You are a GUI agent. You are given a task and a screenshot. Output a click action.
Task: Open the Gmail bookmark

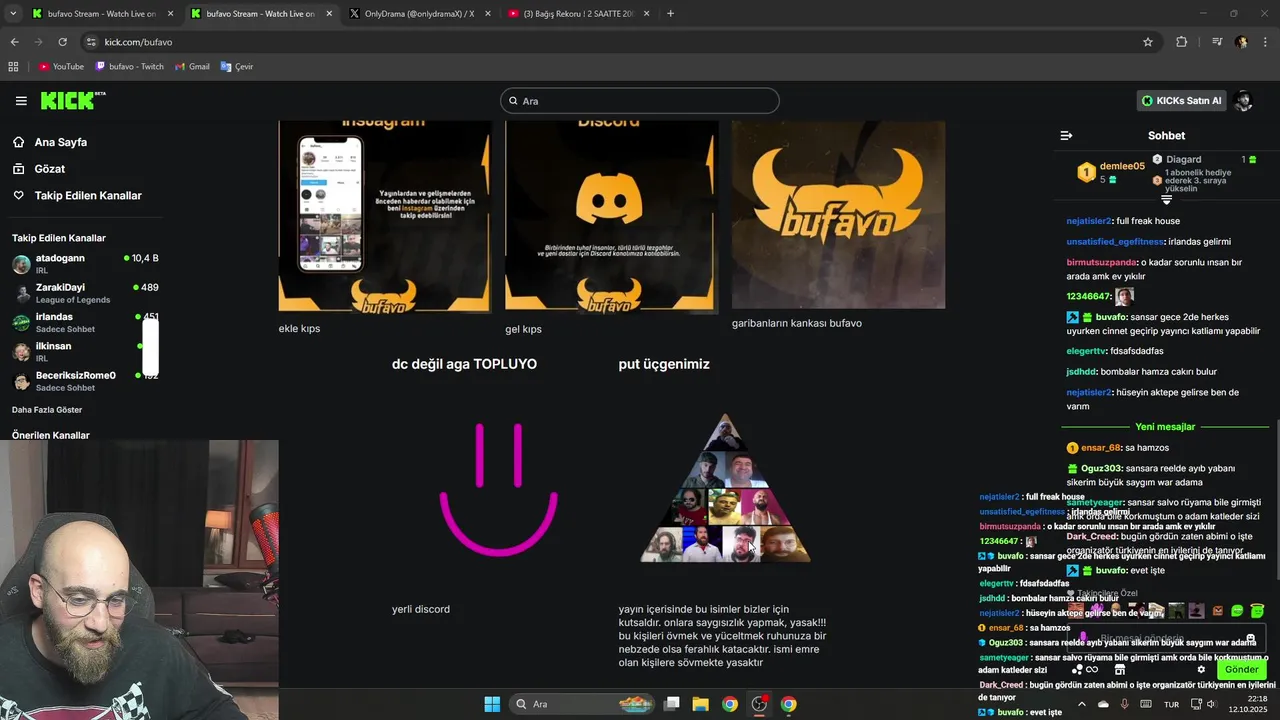[192, 67]
